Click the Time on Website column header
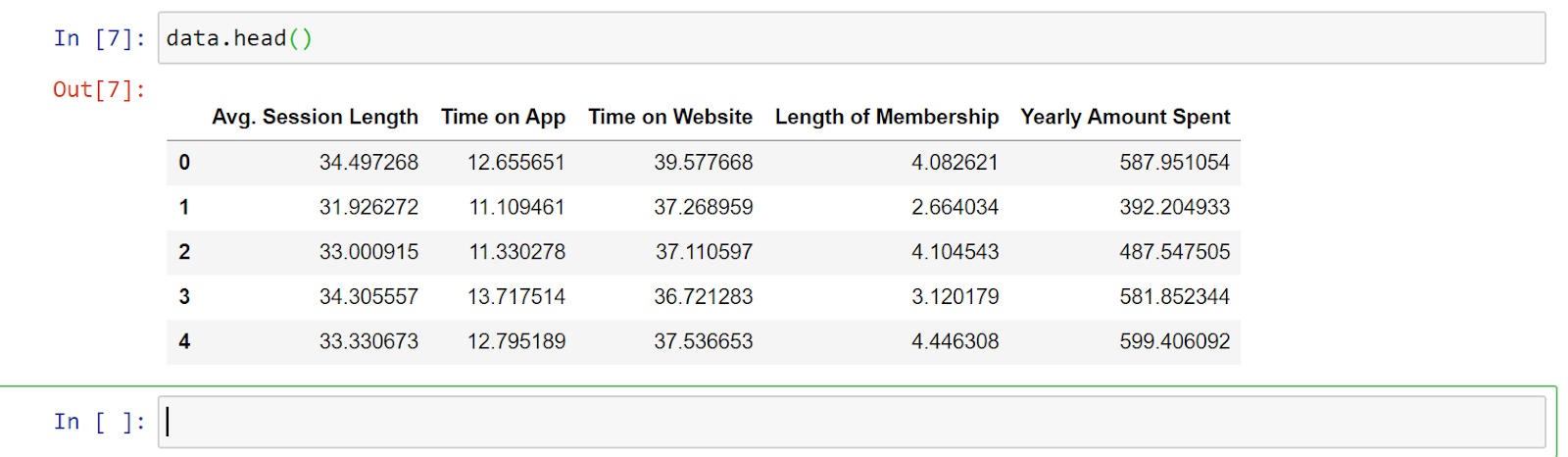Viewport: 1568px width, 457px height. coord(670,117)
